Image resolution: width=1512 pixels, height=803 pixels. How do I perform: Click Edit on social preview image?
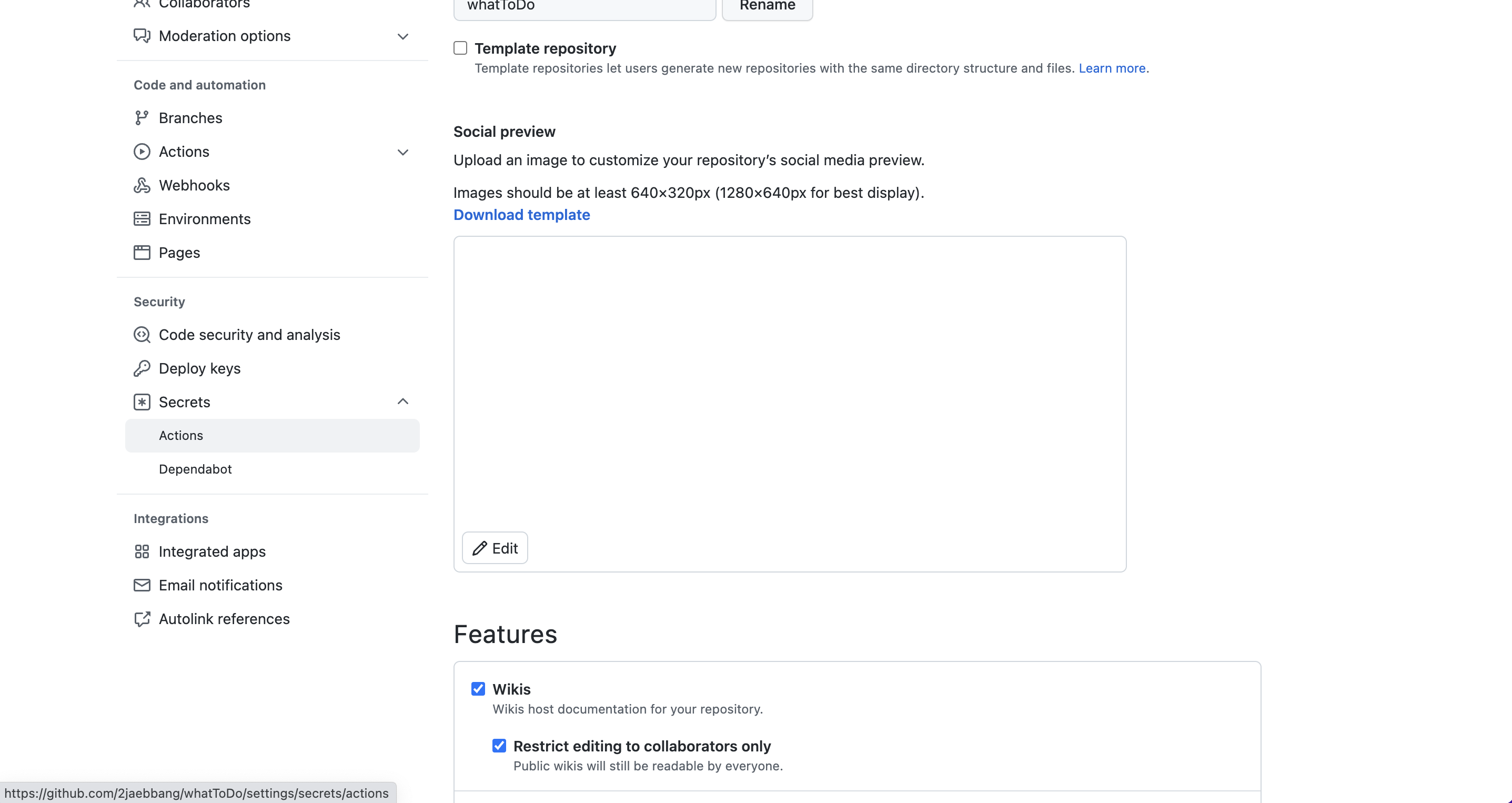click(x=495, y=548)
